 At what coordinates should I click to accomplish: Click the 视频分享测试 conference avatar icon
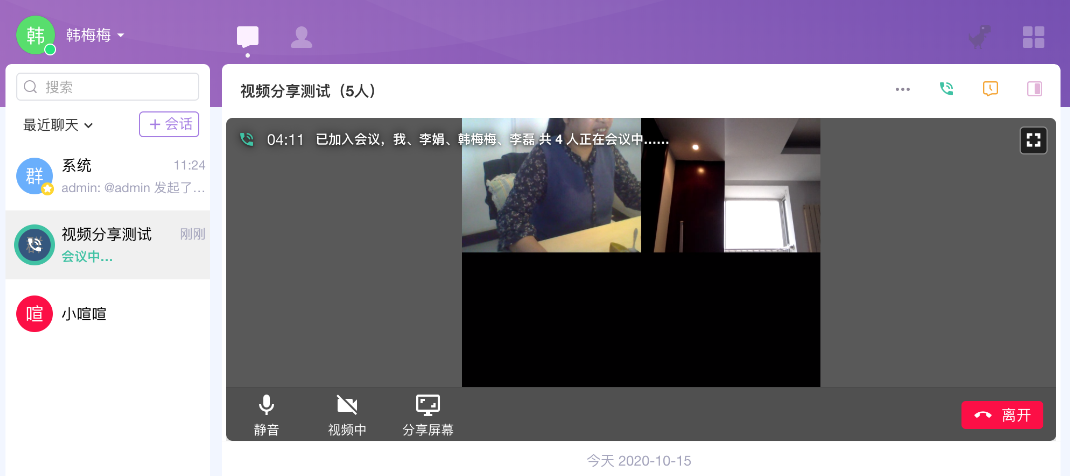pos(34,245)
